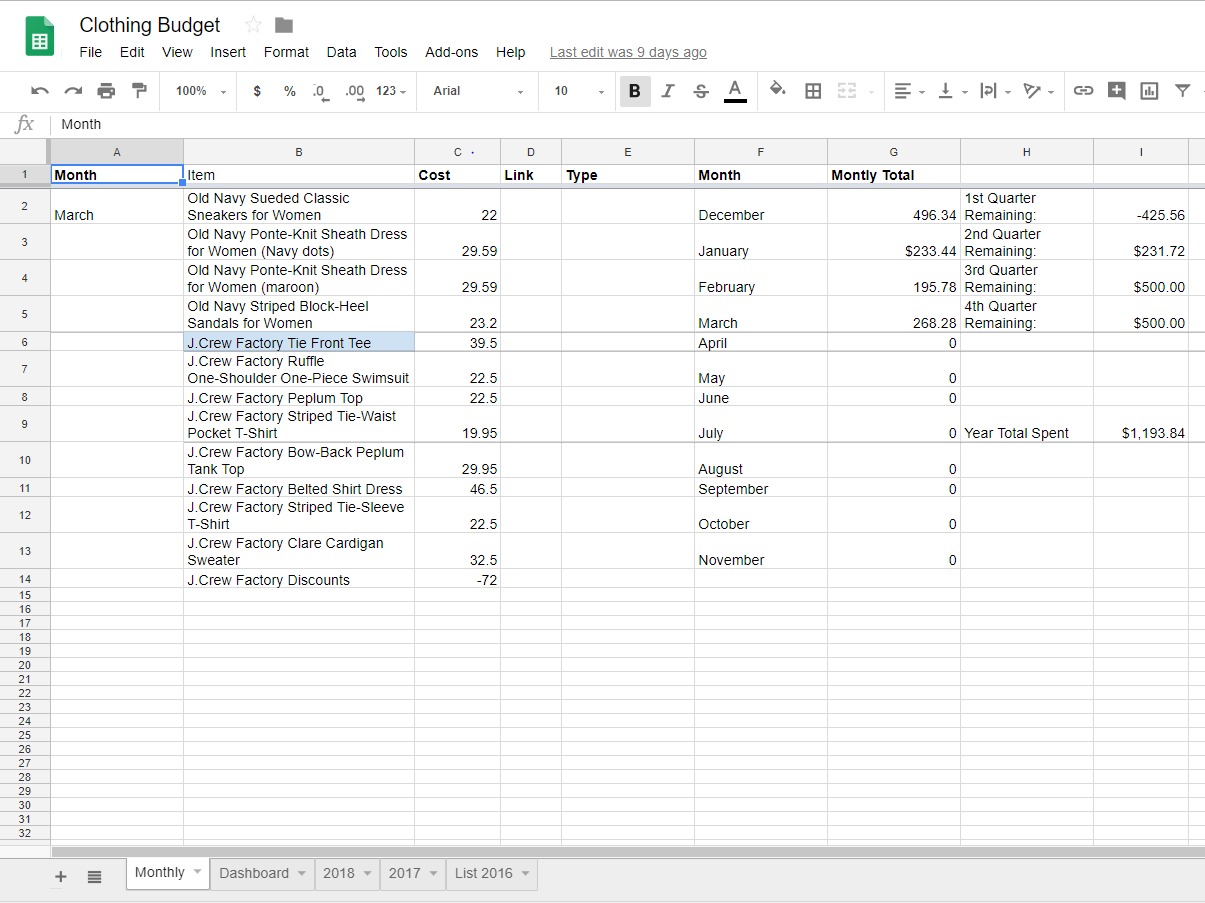Click the Insert link icon

click(1083, 91)
